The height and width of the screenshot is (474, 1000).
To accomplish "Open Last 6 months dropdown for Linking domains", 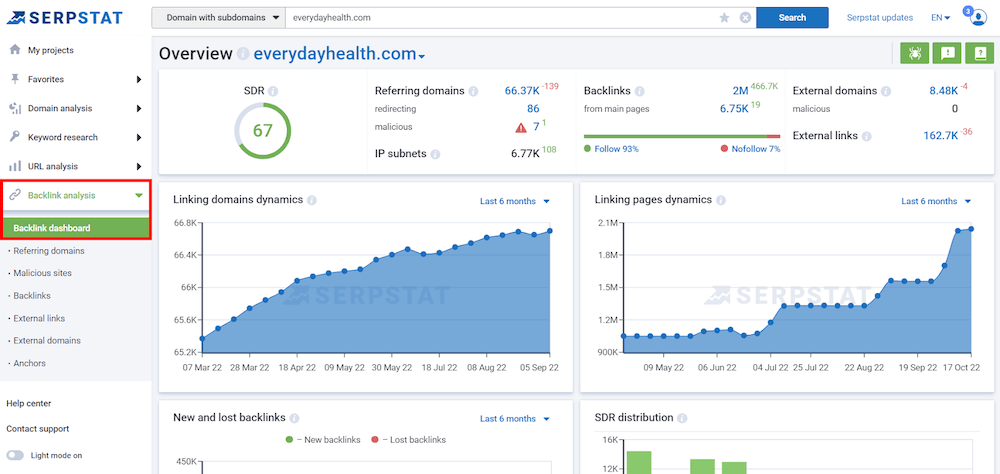I will (x=515, y=201).
